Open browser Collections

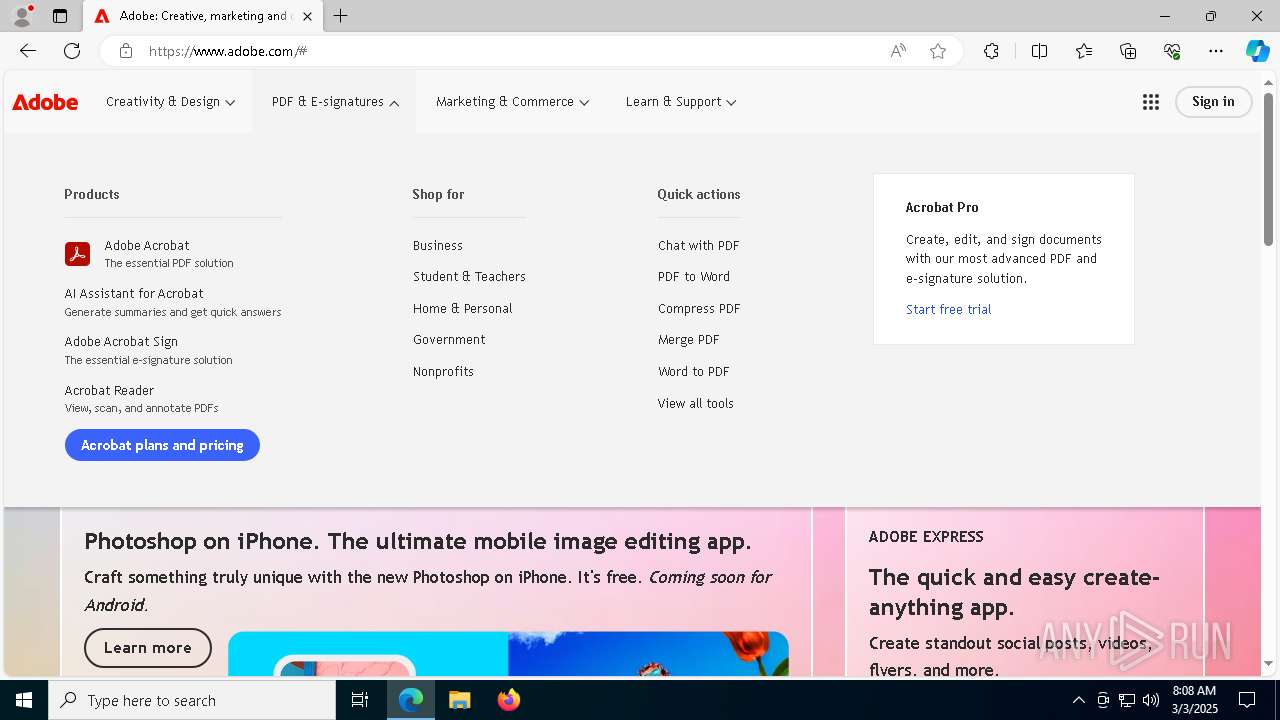click(1128, 51)
